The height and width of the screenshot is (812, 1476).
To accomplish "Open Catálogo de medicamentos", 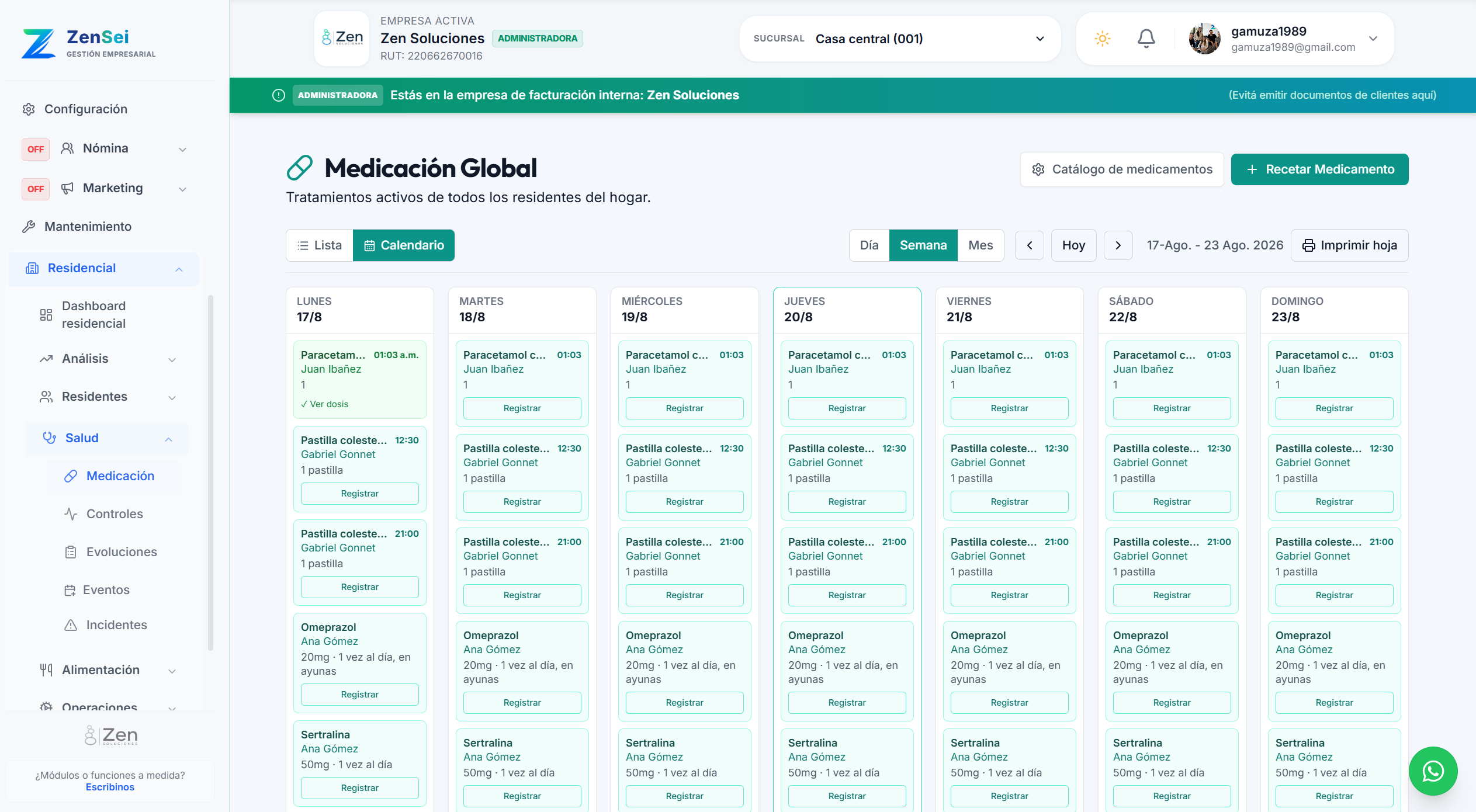I will (1122, 169).
